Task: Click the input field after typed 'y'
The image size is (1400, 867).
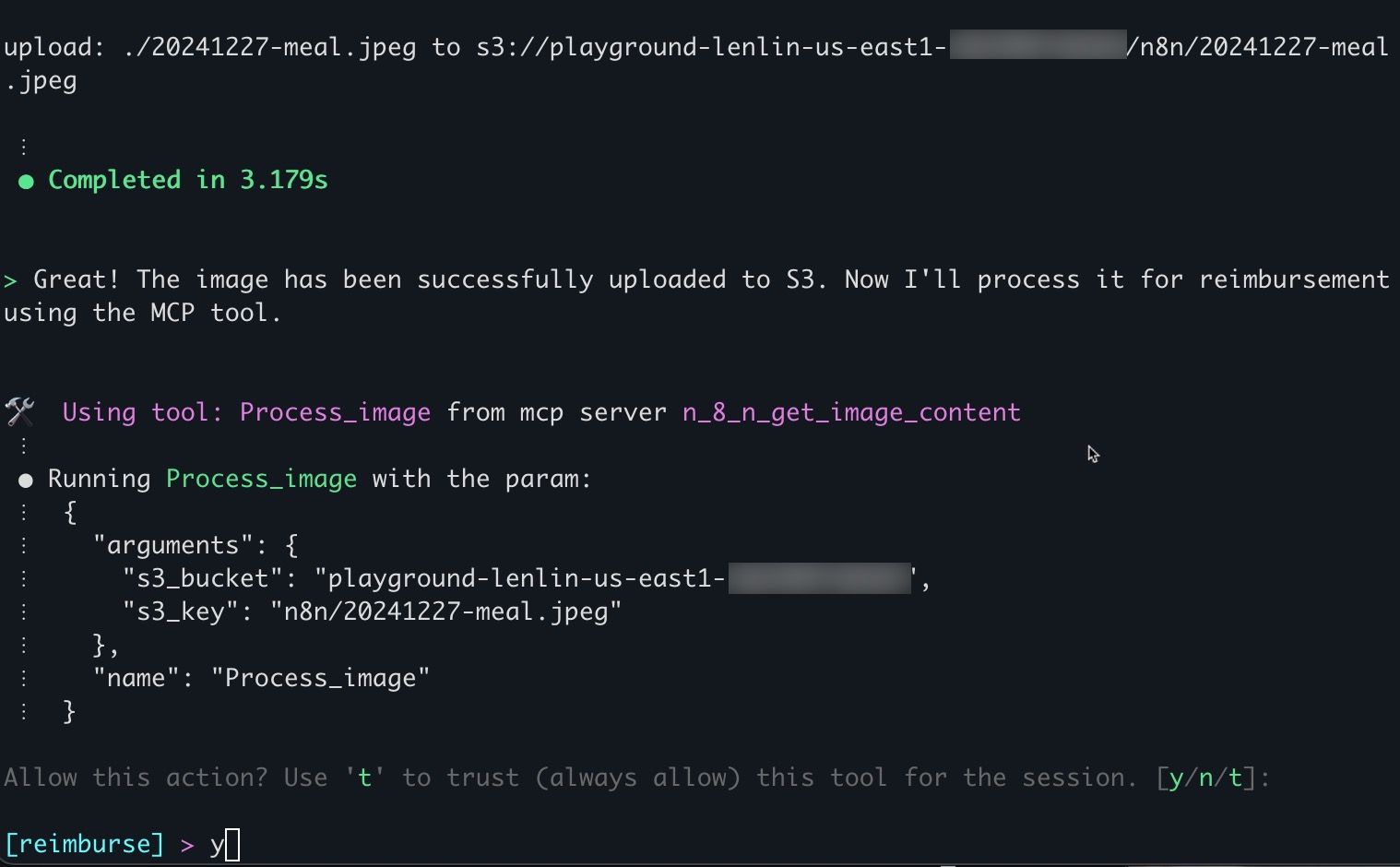Action: (x=232, y=845)
